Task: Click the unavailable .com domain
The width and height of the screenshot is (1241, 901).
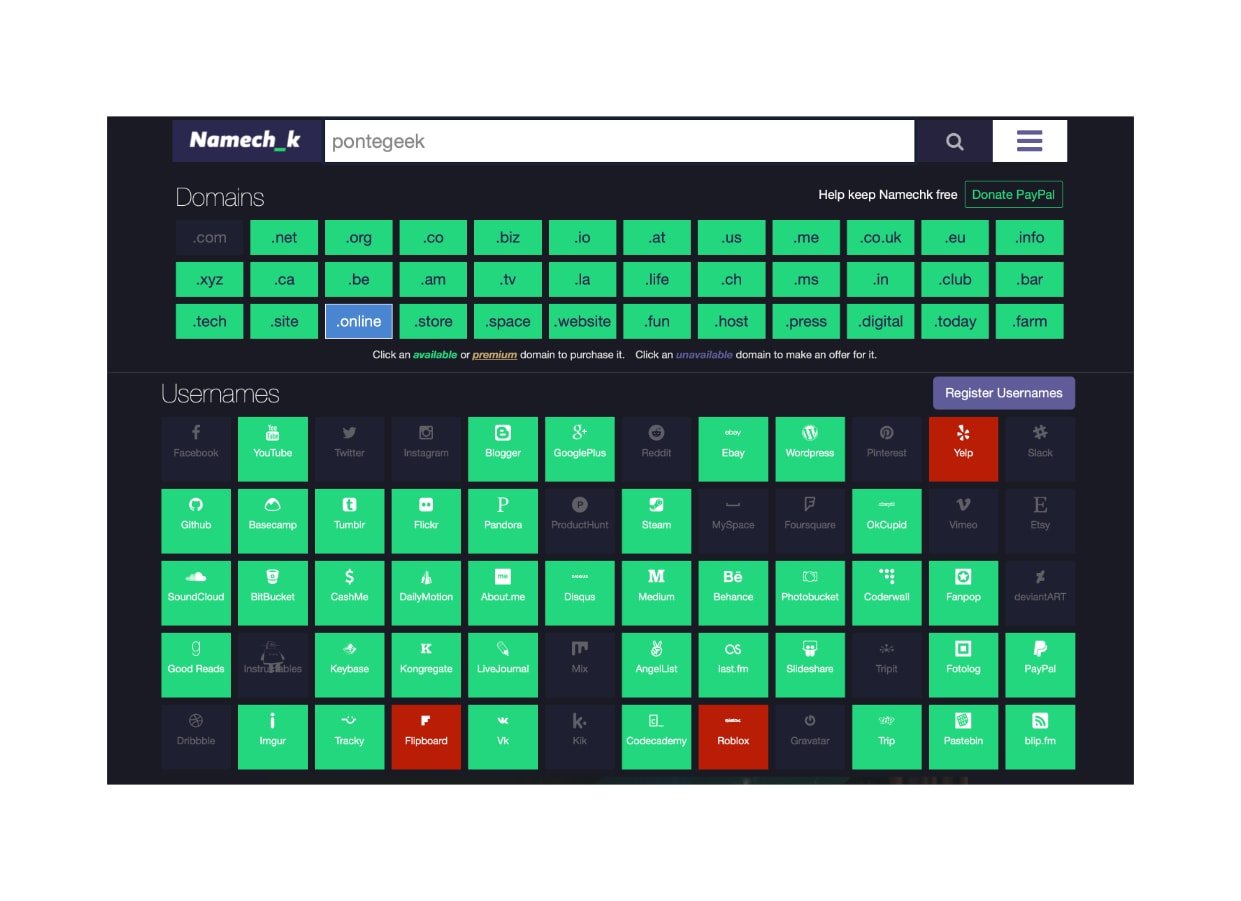Action: (x=210, y=238)
